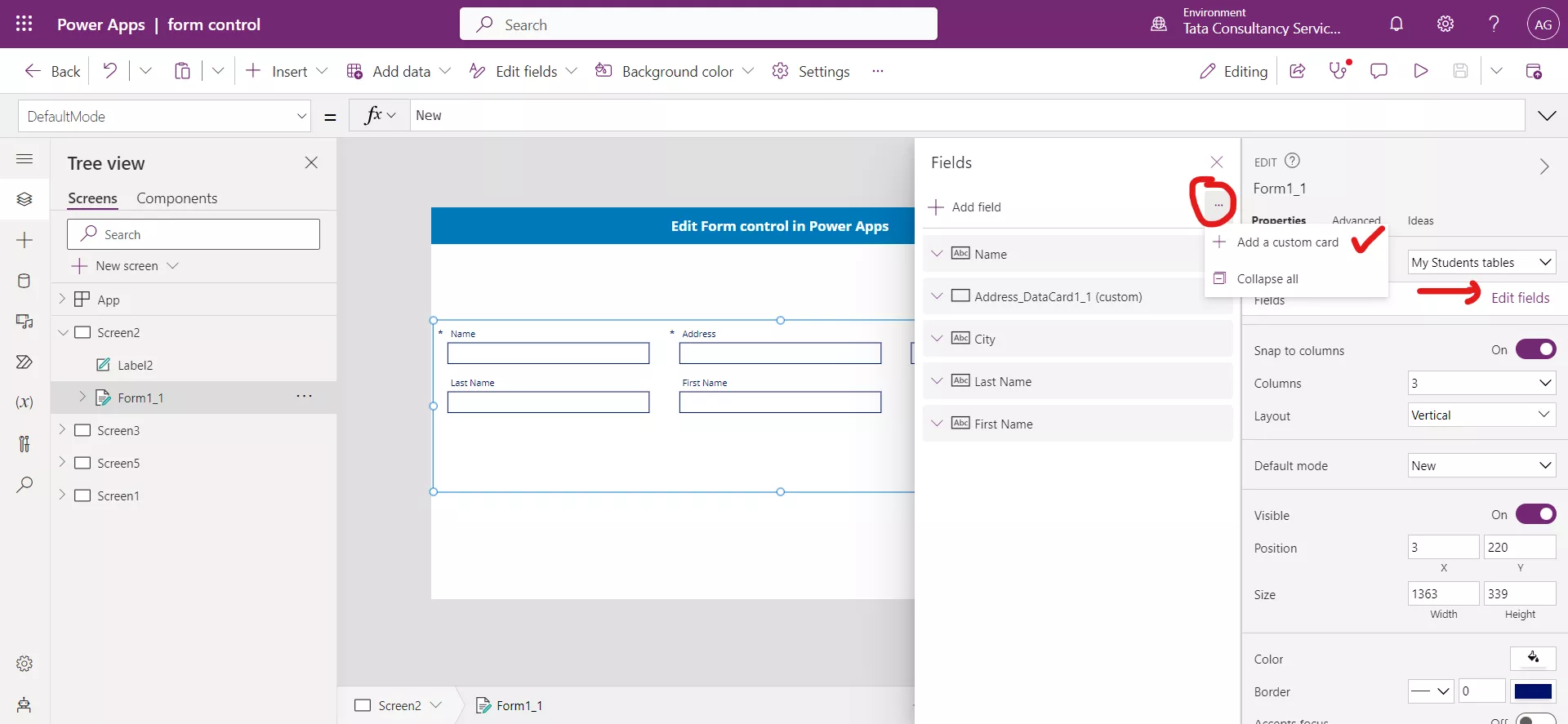
Task: Click the Search box in the header
Action: pos(698,24)
